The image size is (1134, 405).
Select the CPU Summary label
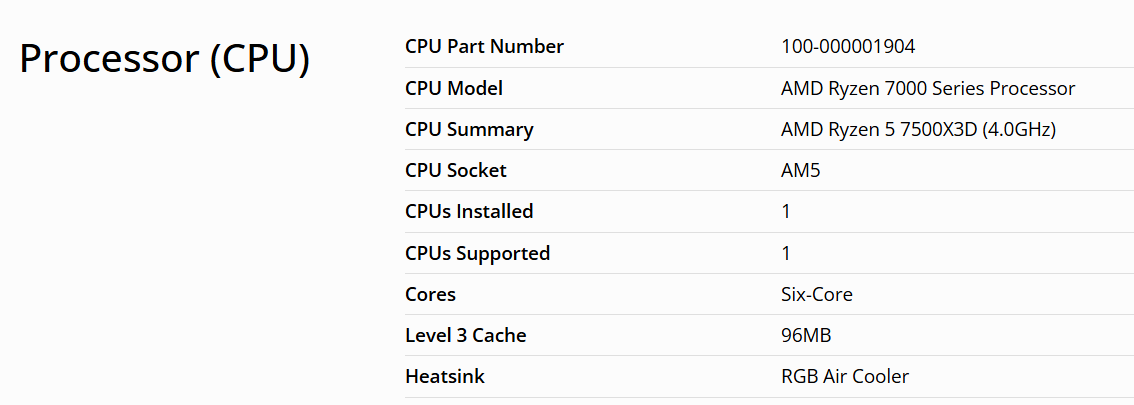(x=469, y=129)
